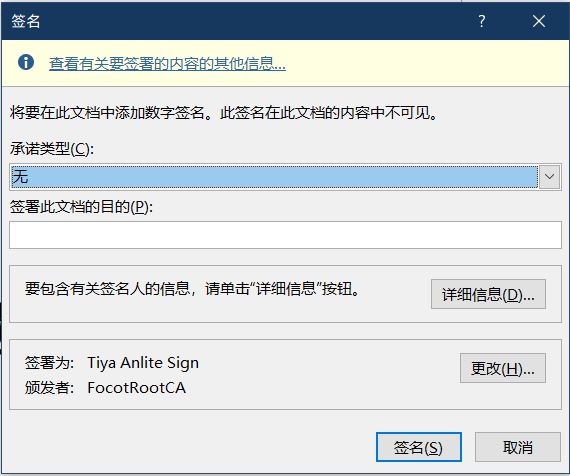Image resolution: width=570 pixels, height=476 pixels.
Task: Open the 查看有关要签署的内容的其他信息 link
Action: pos(167,64)
